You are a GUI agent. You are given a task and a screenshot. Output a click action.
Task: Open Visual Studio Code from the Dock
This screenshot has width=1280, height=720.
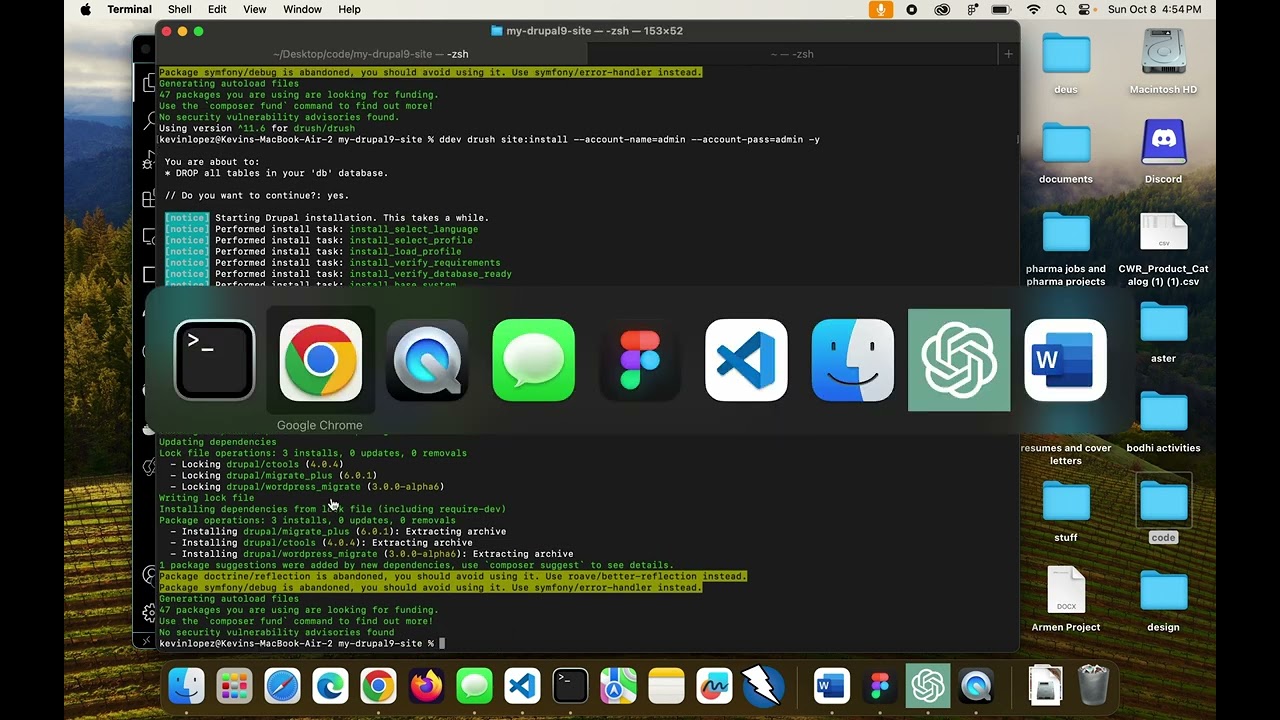(x=522, y=686)
